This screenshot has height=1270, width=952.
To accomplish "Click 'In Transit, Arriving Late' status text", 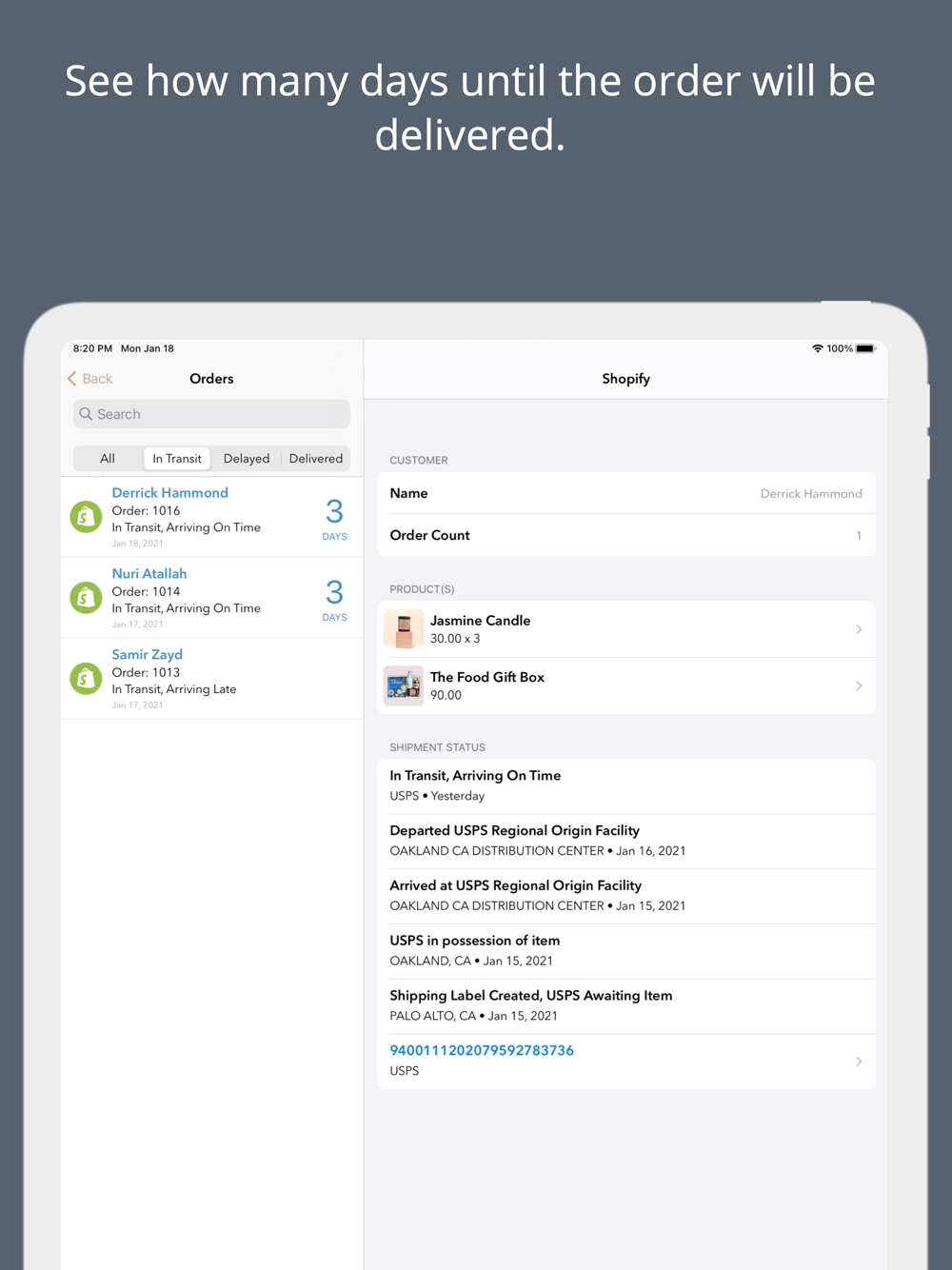I will pyautogui.click(x=174, y=689).
